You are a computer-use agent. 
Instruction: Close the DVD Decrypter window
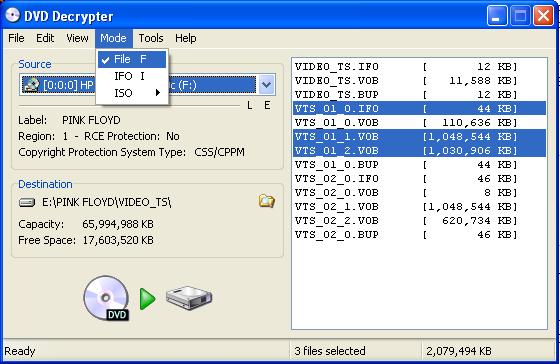543,16
